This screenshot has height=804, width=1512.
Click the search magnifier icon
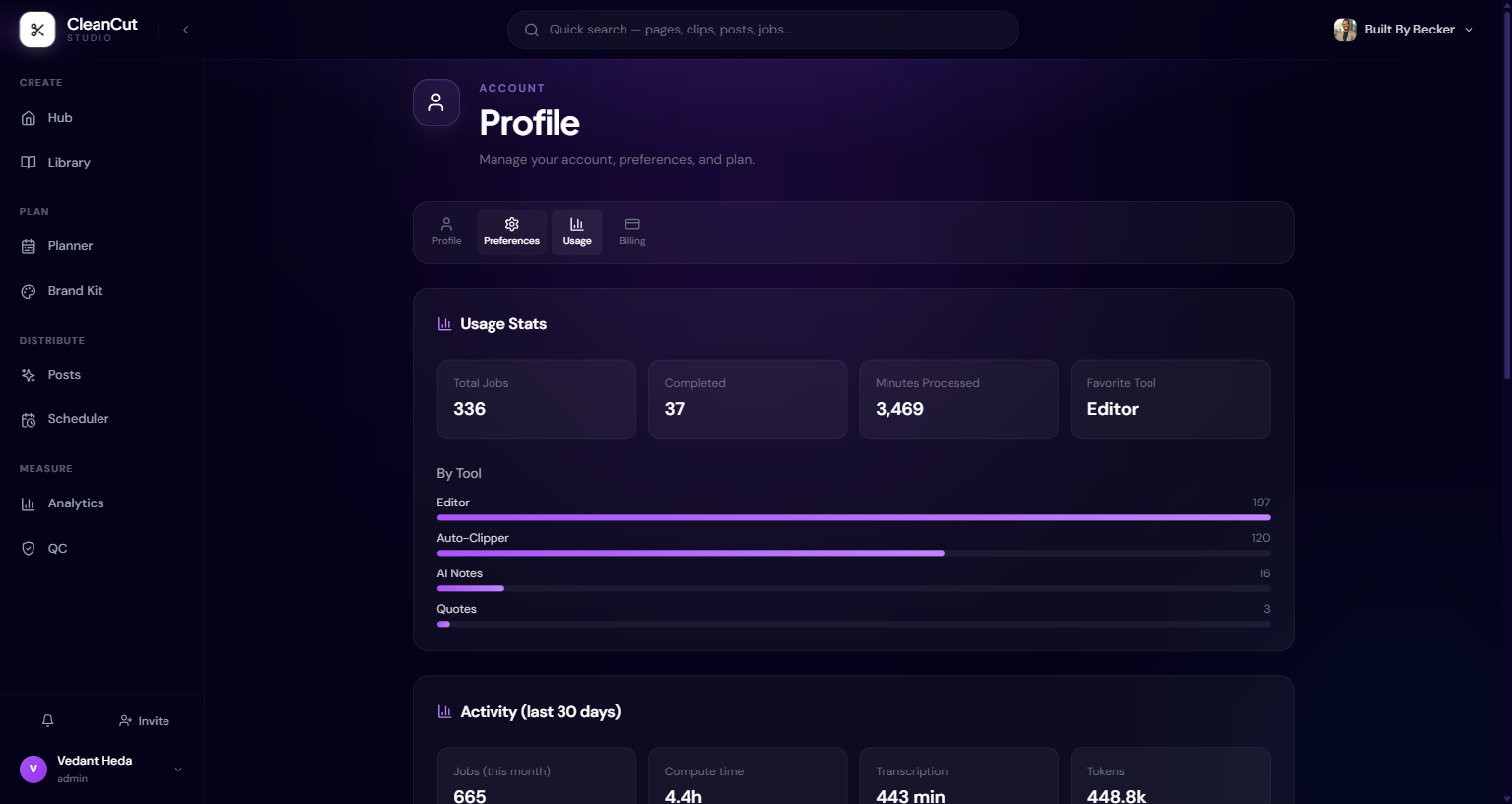coord(532,30)
